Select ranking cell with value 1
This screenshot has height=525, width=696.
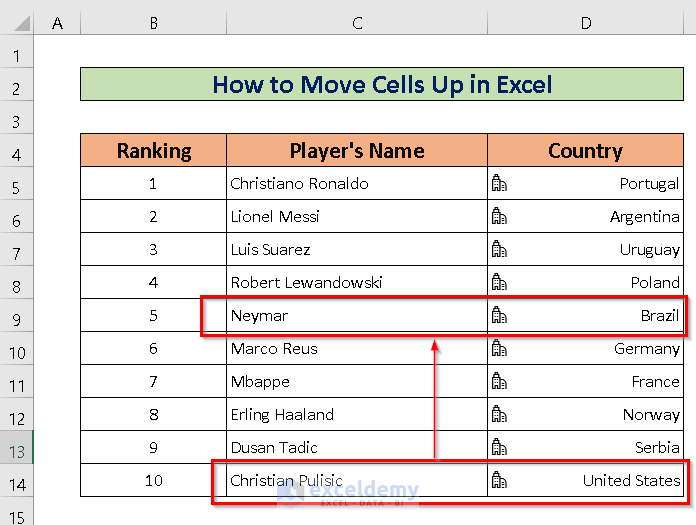154,183
